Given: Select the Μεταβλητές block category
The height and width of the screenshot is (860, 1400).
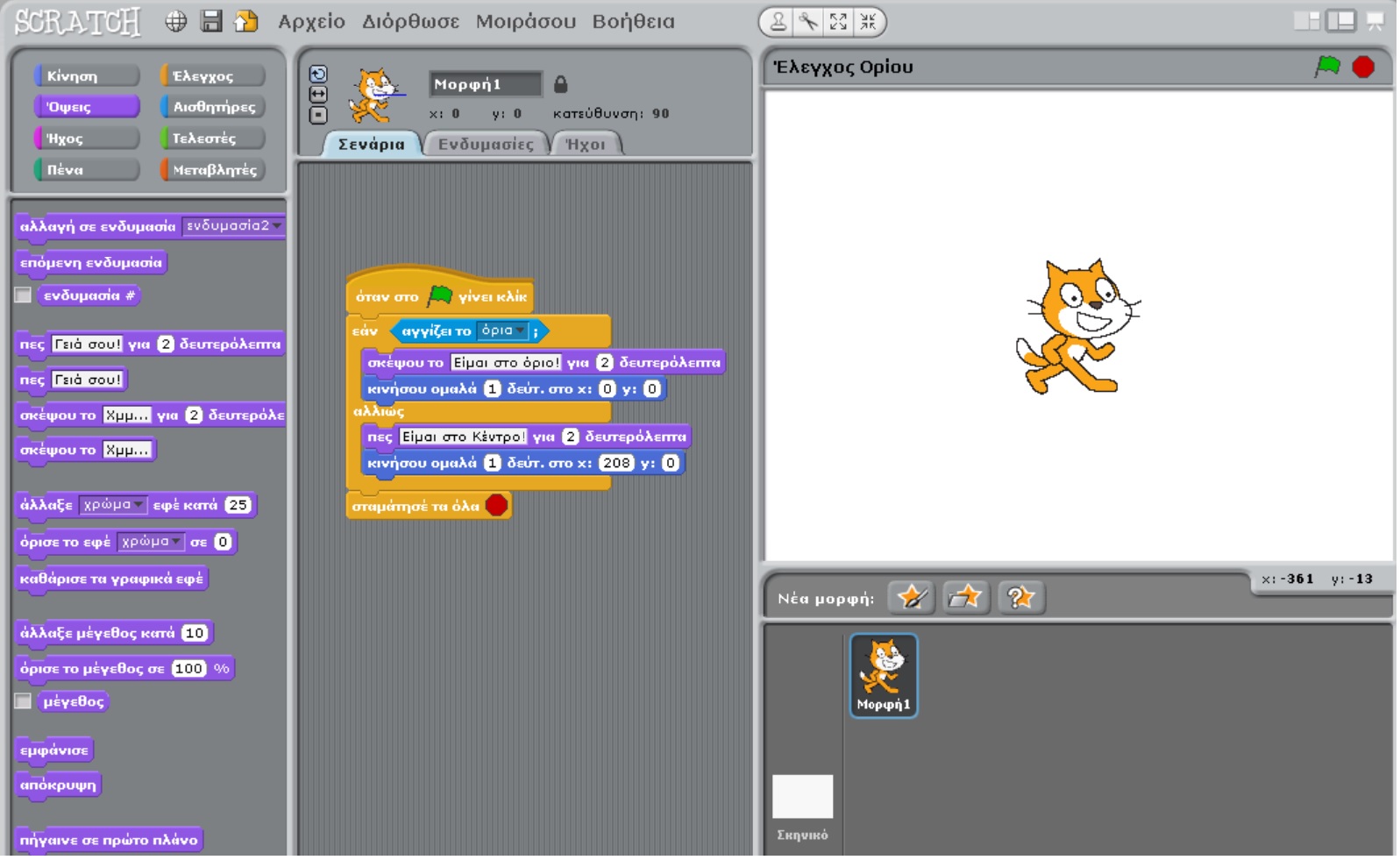Looking at the screenshot, I should pos(213,170).
